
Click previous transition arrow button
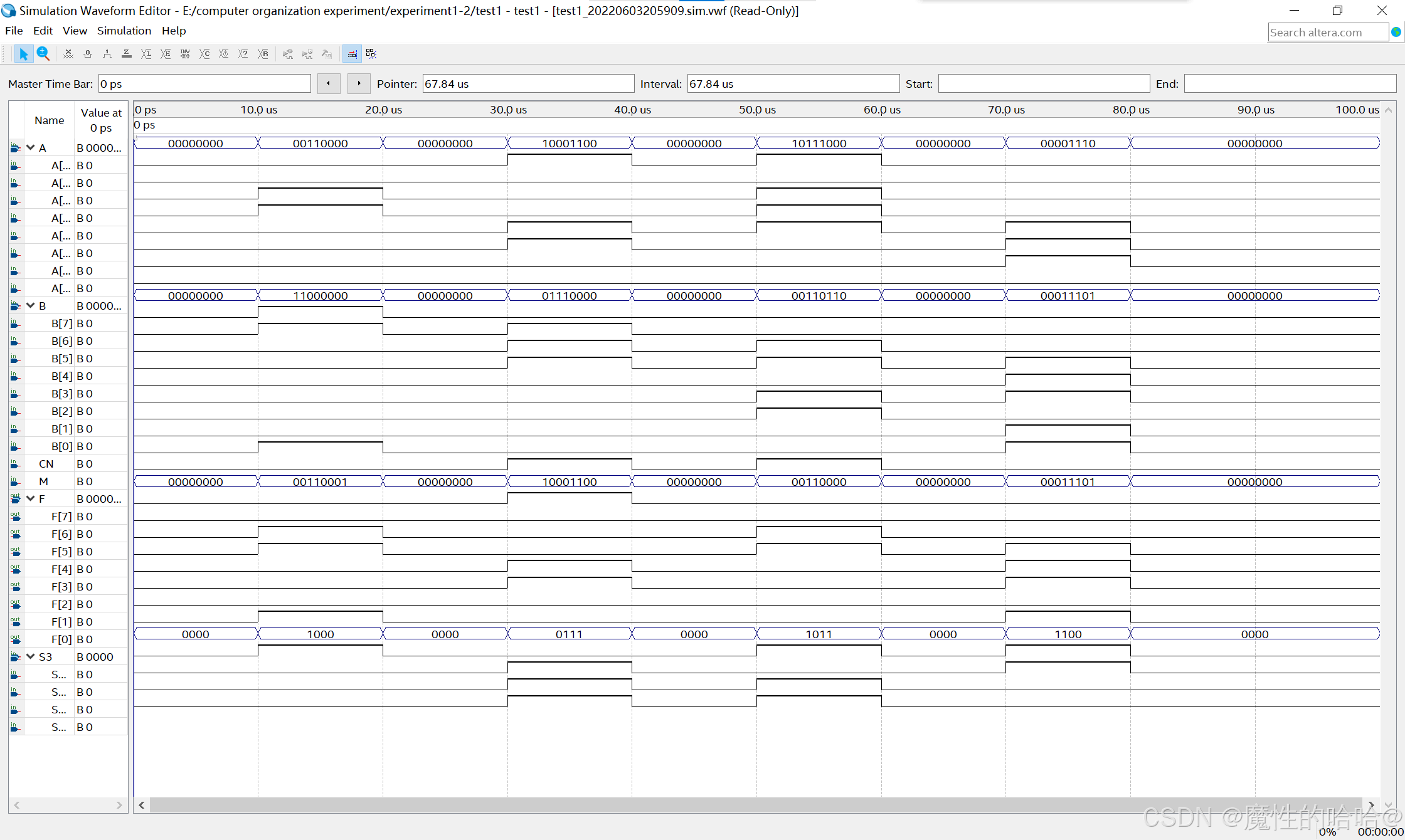328,83
